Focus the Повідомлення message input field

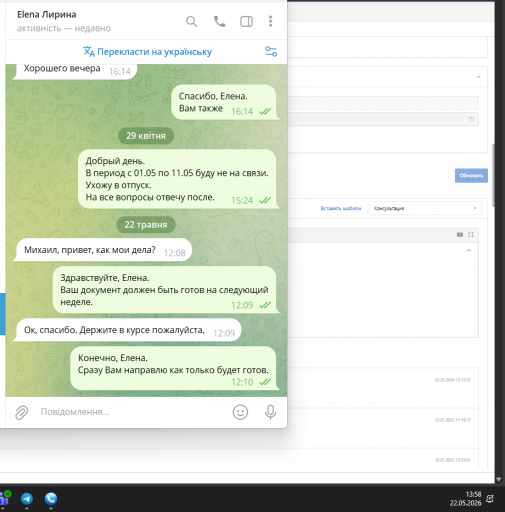click(x=133, y=412)
